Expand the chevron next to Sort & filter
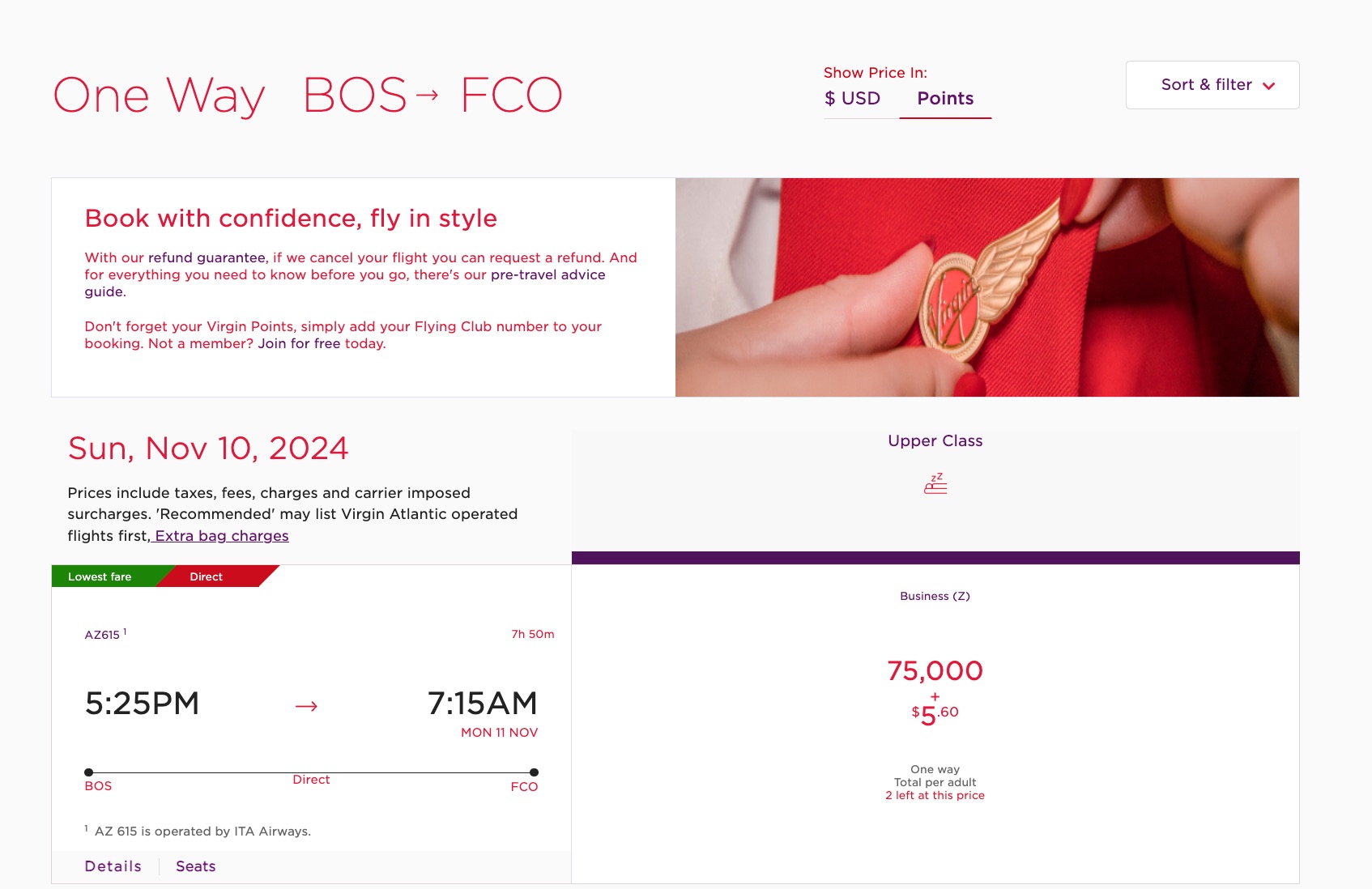Screen dimensions: 1372x889 pos(1268,84)
